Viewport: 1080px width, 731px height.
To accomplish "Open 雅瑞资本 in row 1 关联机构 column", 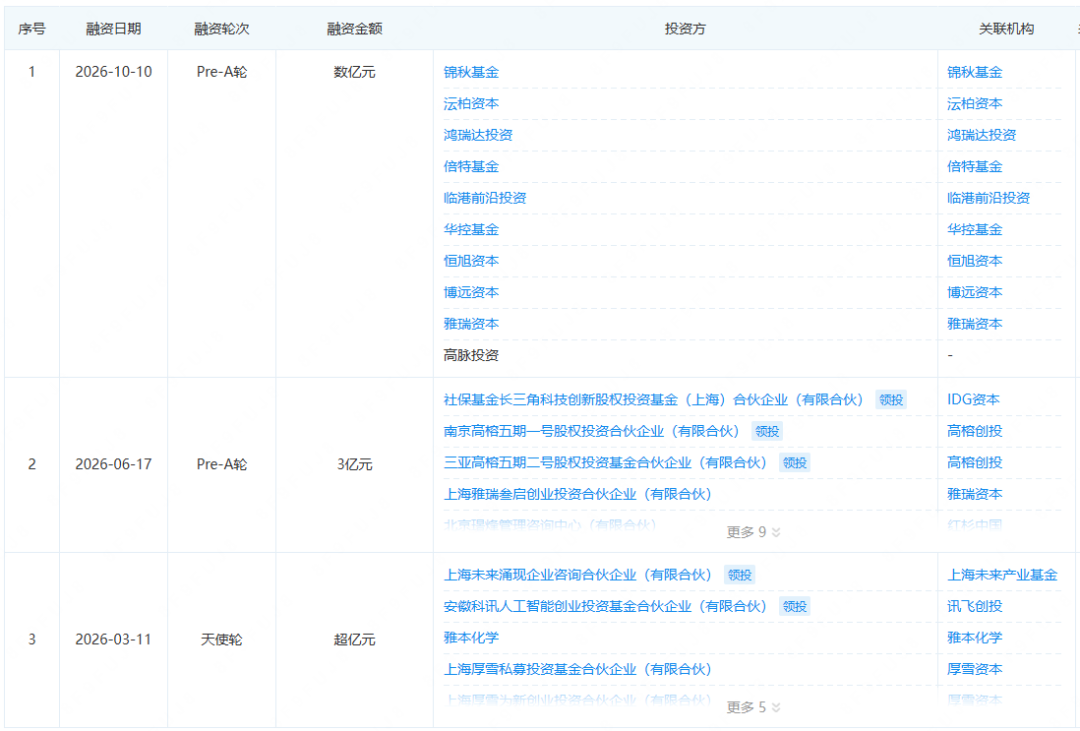I will click(975, 324).
